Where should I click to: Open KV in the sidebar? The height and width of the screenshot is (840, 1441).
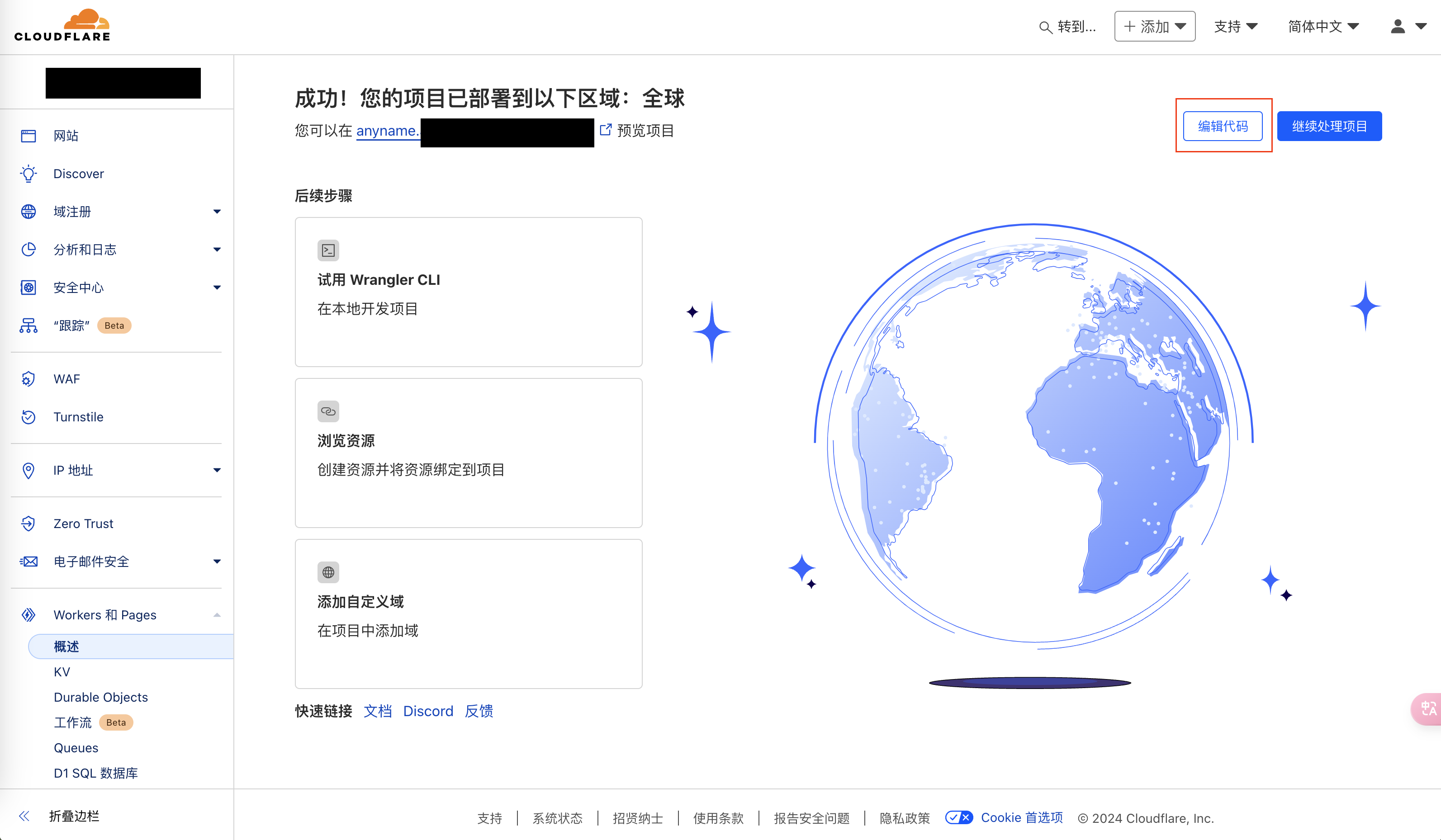[62, 672]
